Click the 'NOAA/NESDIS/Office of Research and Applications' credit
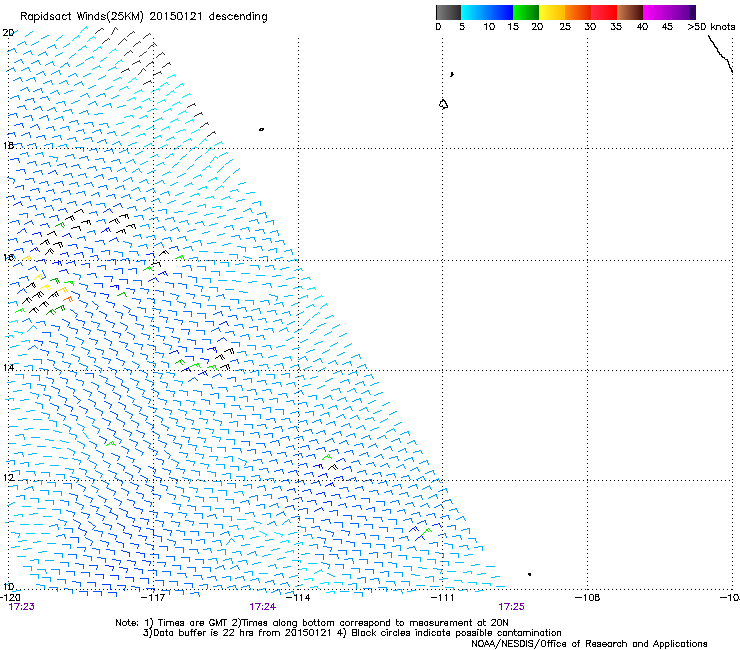This screenshot has height=650, width=740. point(589,644)
